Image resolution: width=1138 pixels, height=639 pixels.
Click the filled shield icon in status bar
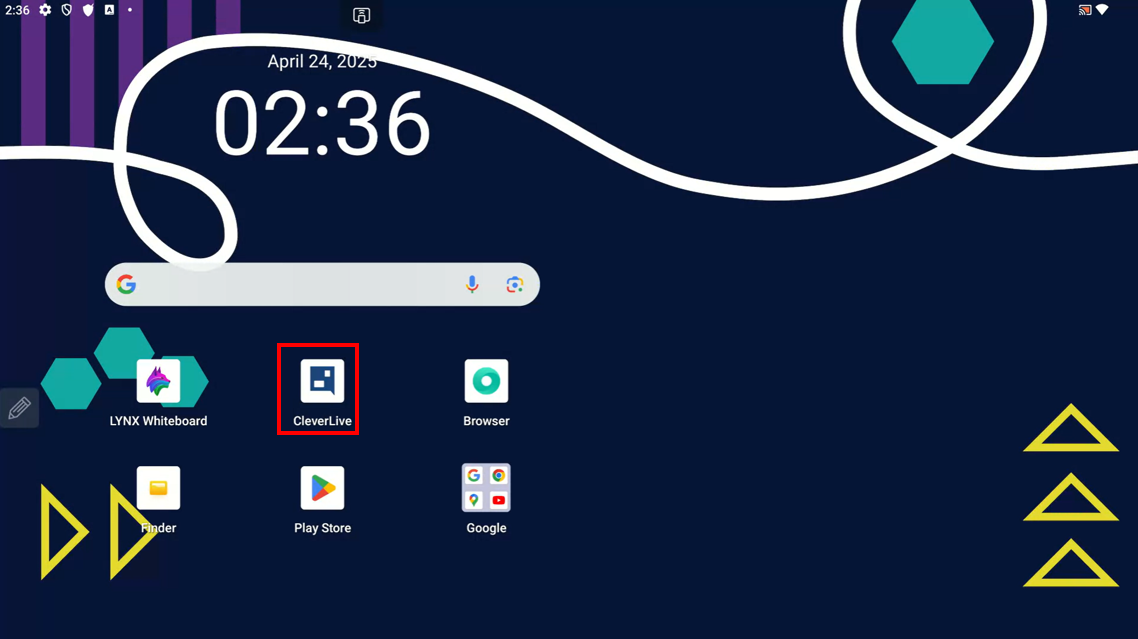click(88, 10)
